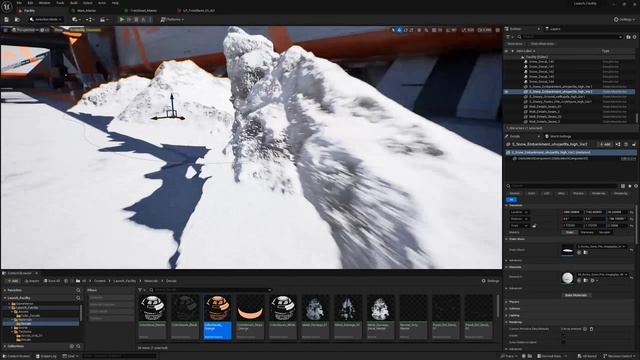640x360 pixels.
Task: Toggle the General filter pill in Details
Action: point(514,193)
